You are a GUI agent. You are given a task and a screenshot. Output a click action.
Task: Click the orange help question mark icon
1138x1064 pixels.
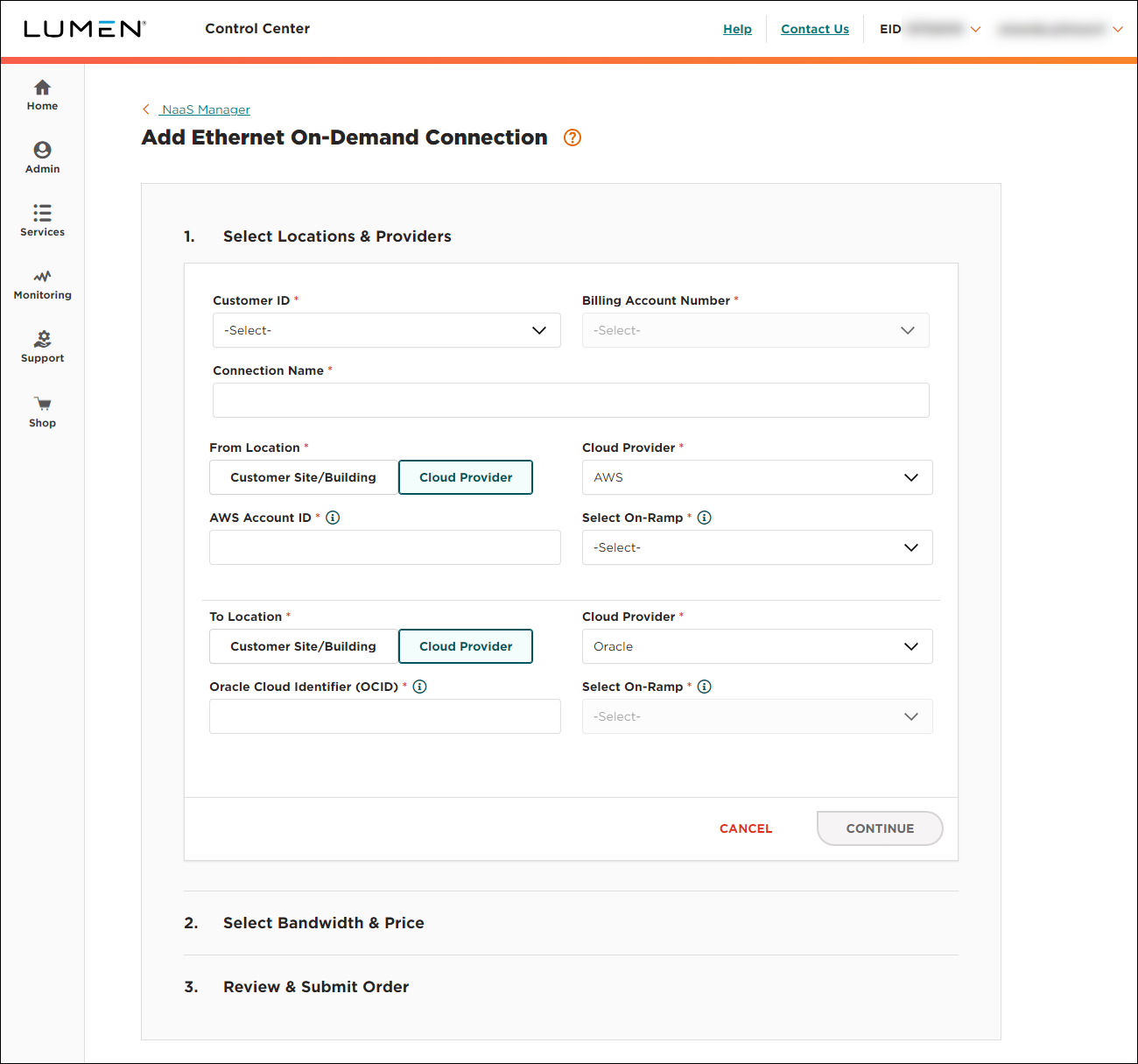click(x=573, y=137)
